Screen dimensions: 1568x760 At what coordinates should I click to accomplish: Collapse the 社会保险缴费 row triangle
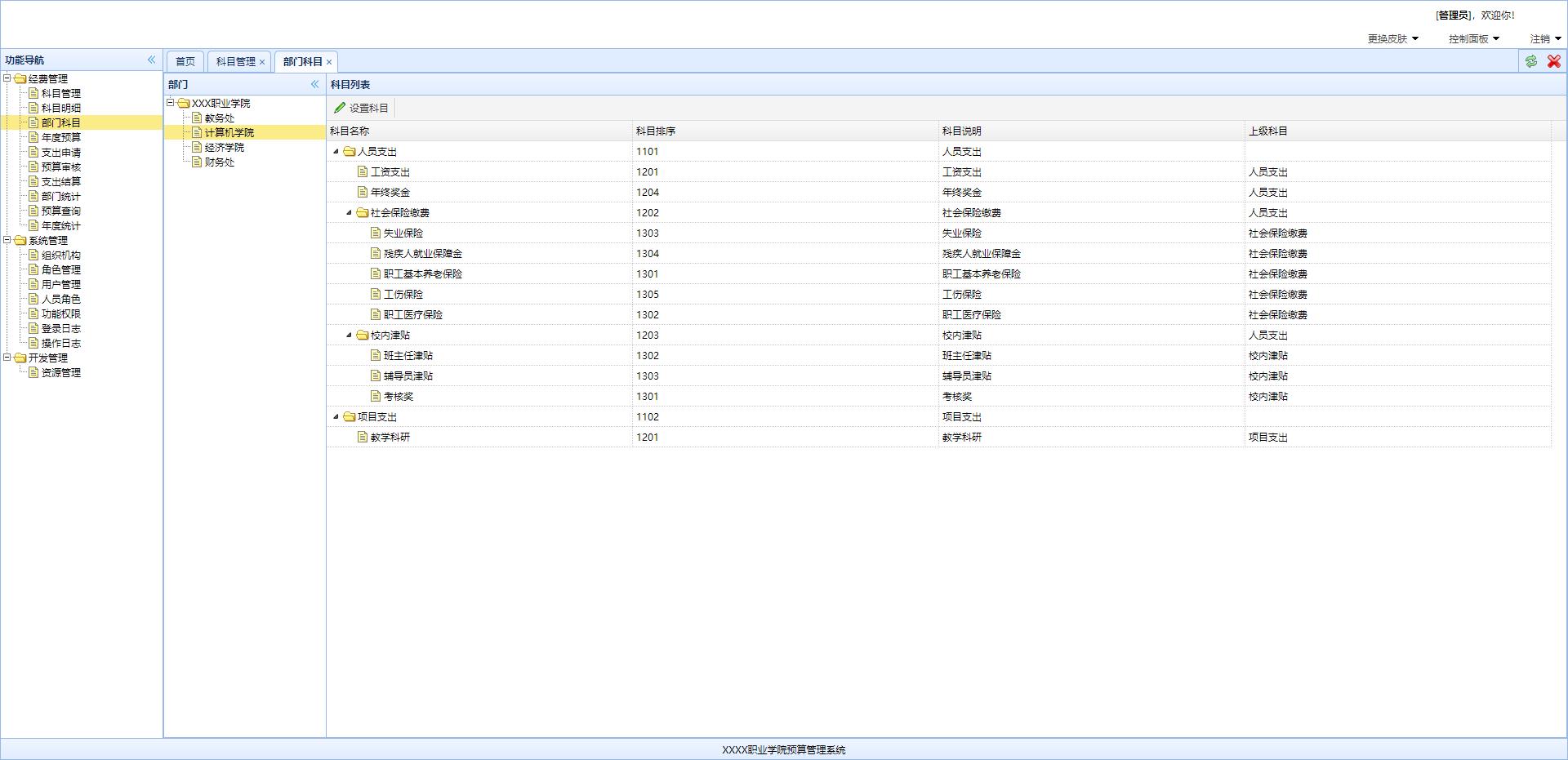pos(349,213)
